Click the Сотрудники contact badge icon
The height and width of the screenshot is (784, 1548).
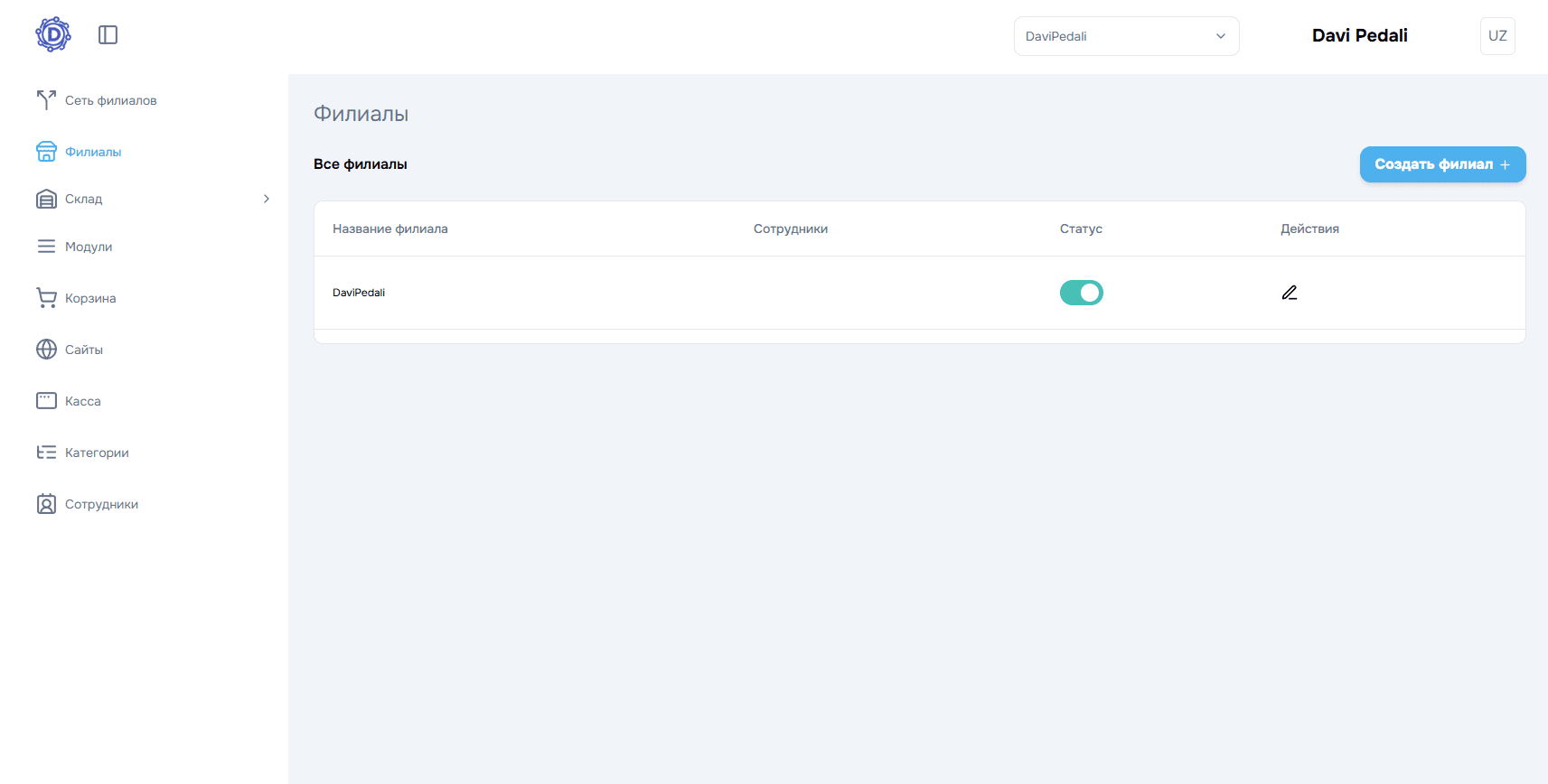pyautogui.click(x=46, y=504)
